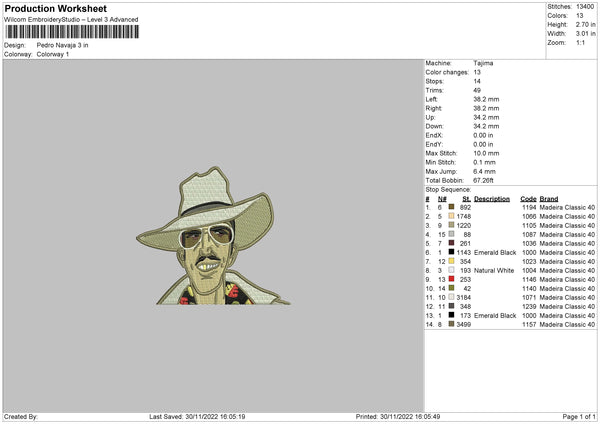Click 'Madeira Classic 40' in row 9

point(567,280)
